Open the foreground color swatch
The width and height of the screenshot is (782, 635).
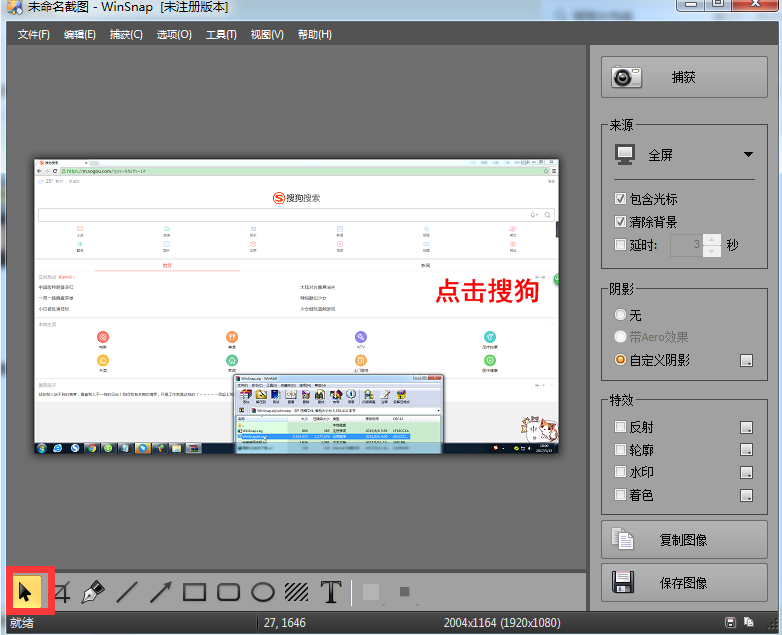click(x=371, y=592)
